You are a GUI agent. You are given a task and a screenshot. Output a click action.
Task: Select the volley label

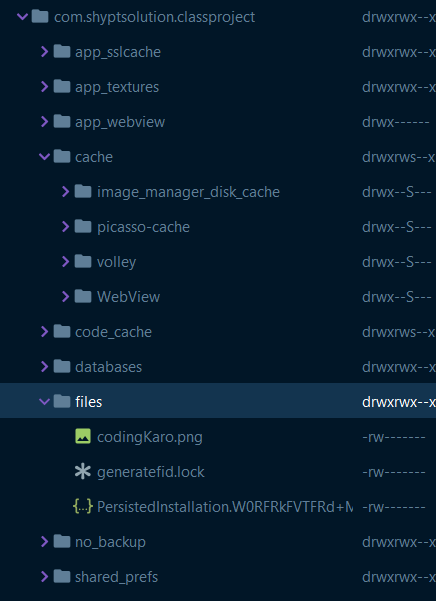pyautogui.click(x=116, y=262)
